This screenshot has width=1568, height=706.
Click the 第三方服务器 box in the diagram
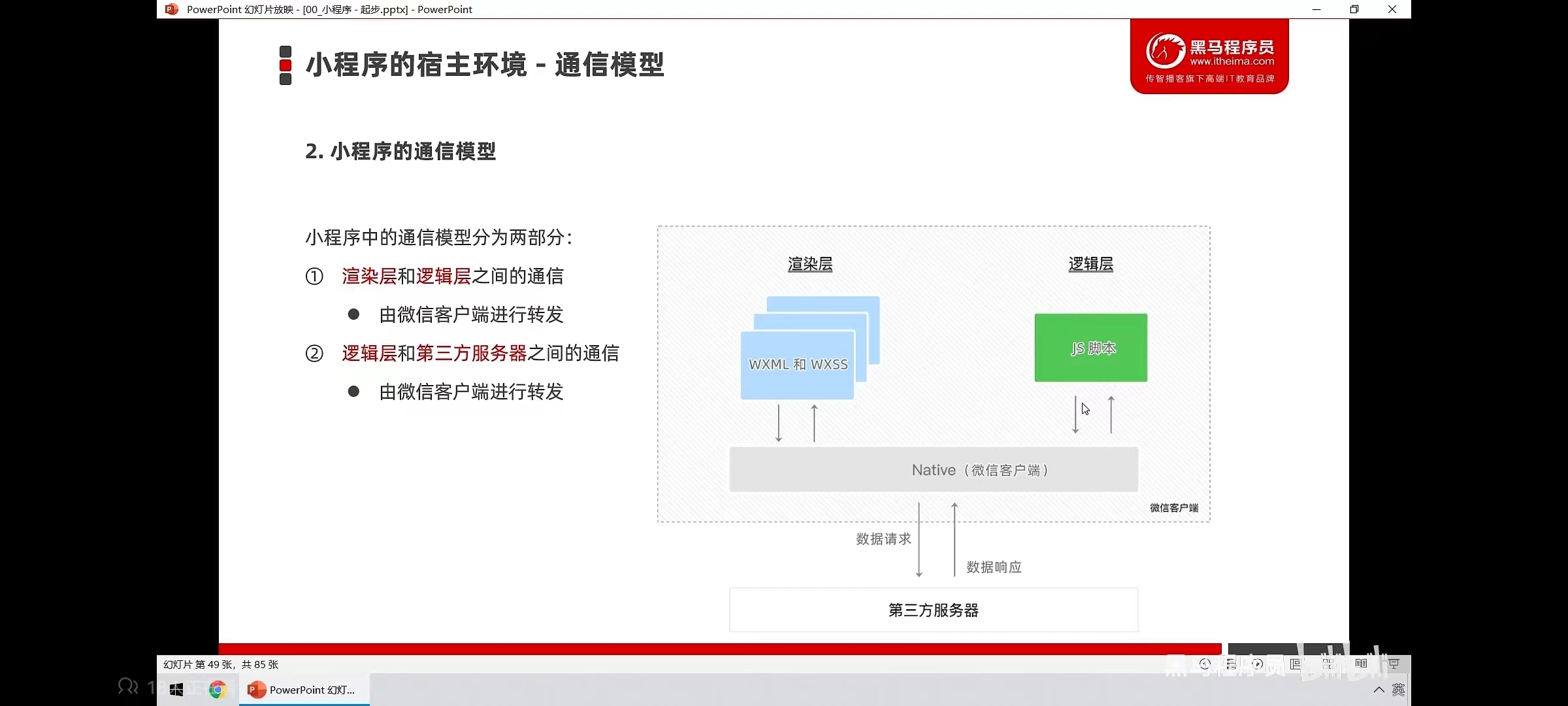tap(933, 610)
